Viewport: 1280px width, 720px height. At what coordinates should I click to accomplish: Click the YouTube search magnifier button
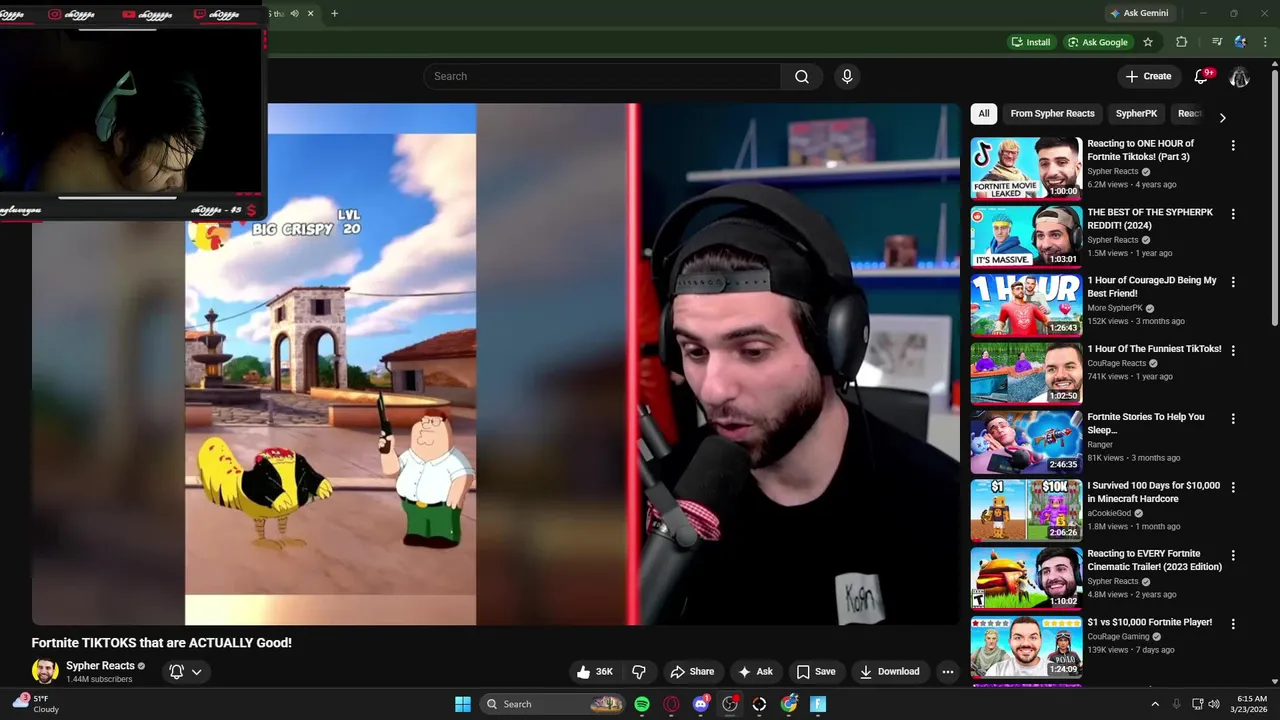pyautogui.click(x=802, y=77)
